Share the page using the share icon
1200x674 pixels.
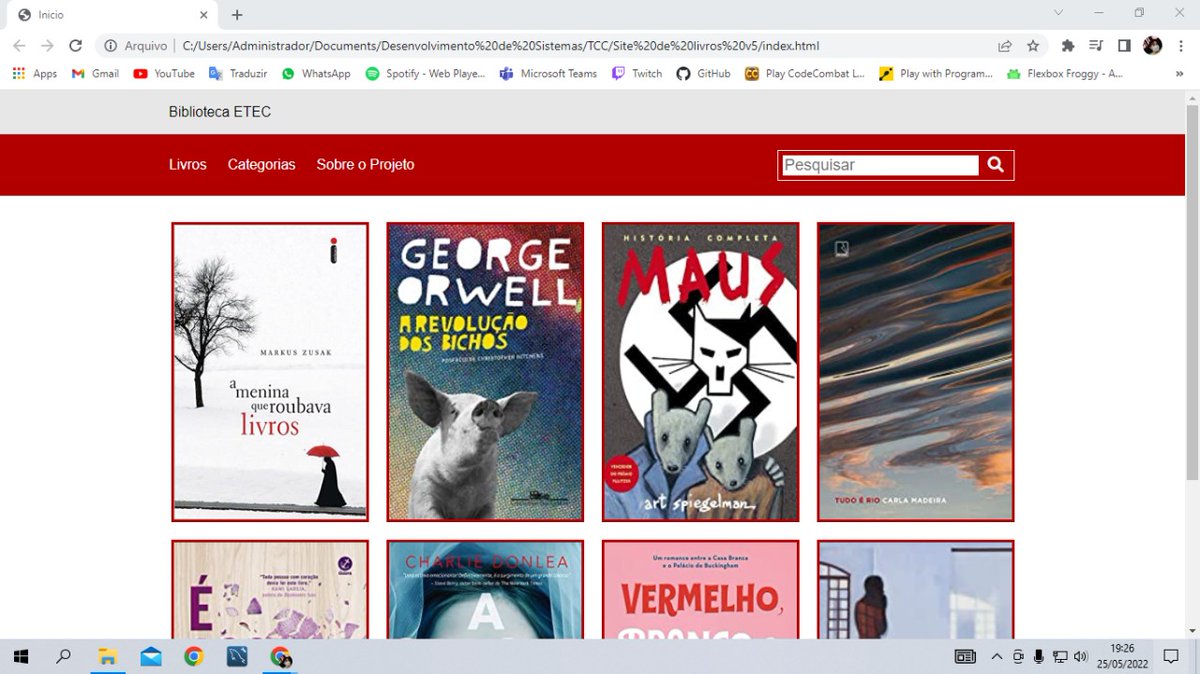click(x=1003, y=45)
